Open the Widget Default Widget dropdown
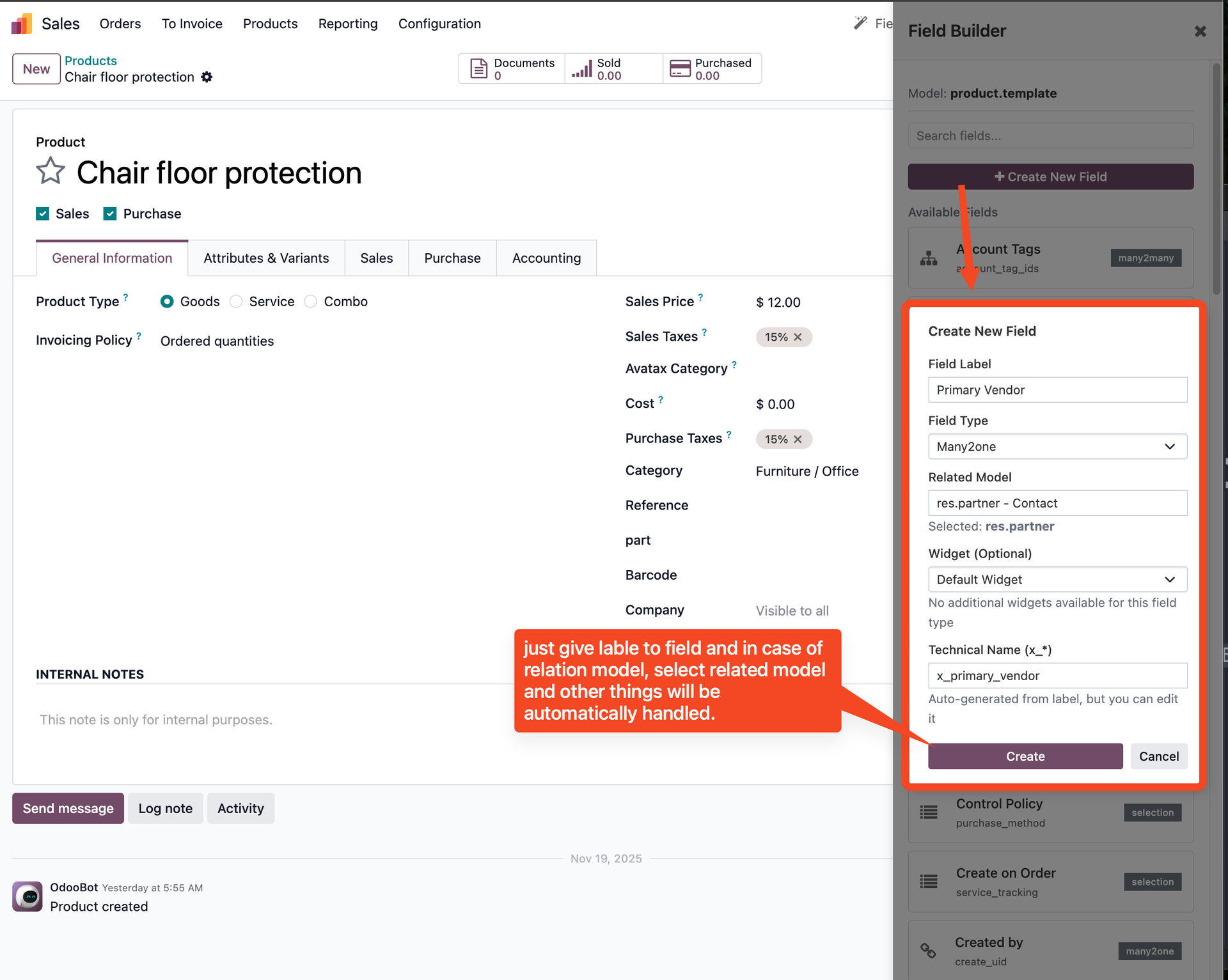Image resolution: width=1228 pixels, height=980 pixels. 1057,579
